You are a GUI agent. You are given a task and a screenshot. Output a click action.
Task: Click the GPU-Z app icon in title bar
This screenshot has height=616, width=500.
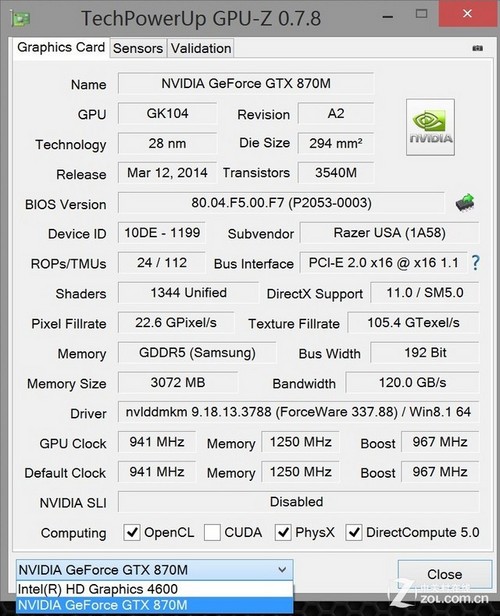[x=20, y=18]
